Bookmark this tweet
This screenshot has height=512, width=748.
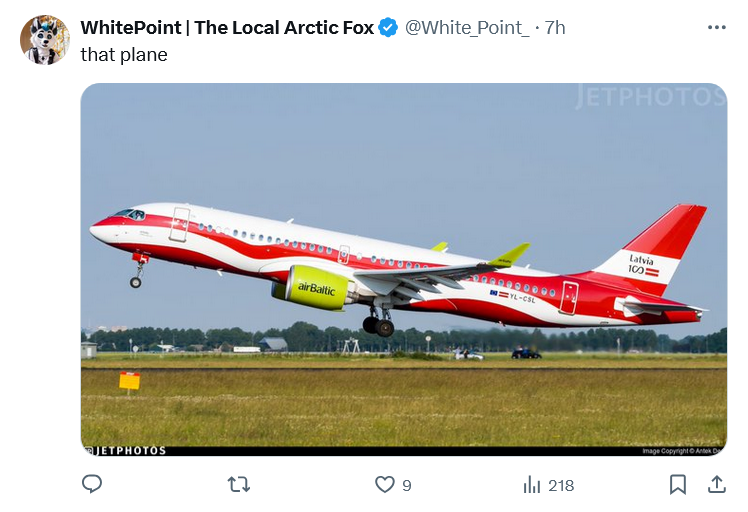tap(677, 484)
